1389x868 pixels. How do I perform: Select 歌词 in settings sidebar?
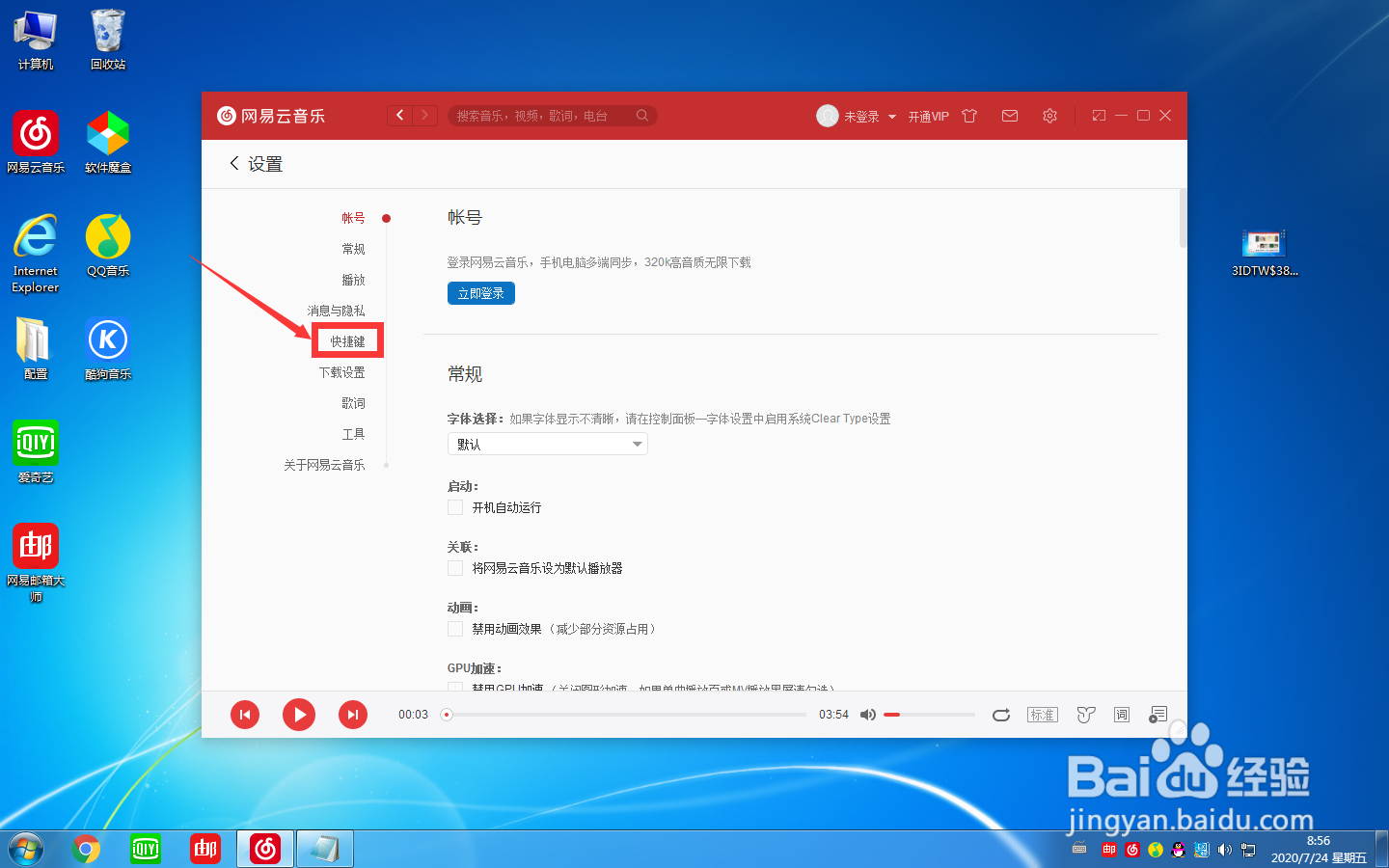click(353, 403)
